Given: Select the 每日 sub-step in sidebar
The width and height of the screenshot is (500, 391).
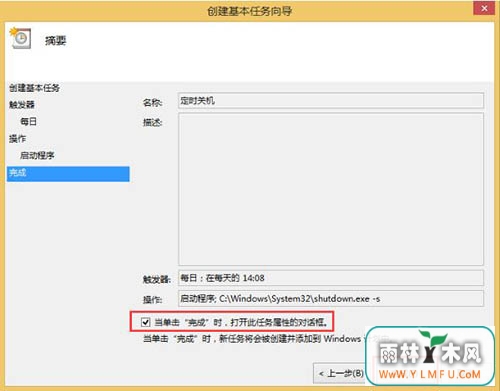Looking at the screenshot, I should point(28,122).
